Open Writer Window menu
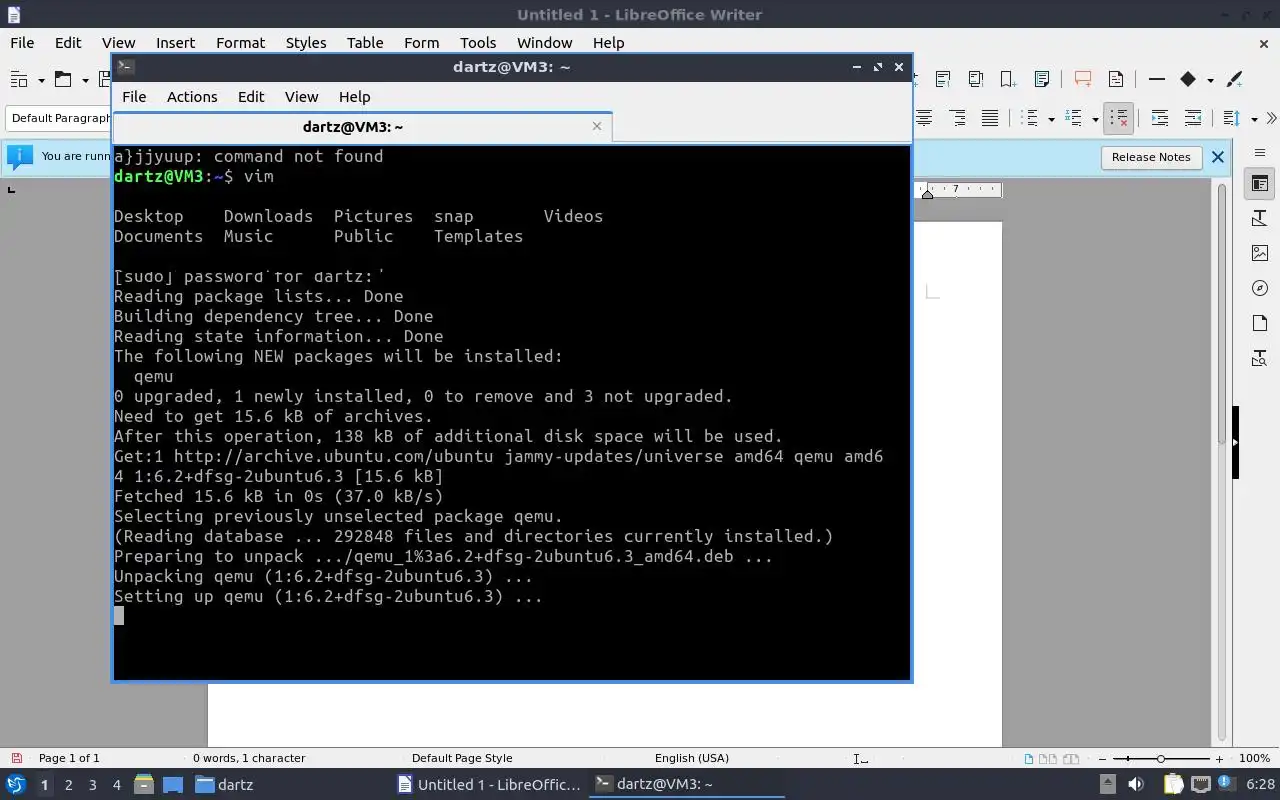This screenshot has height=800, width=1280. (x=544, y=43)
